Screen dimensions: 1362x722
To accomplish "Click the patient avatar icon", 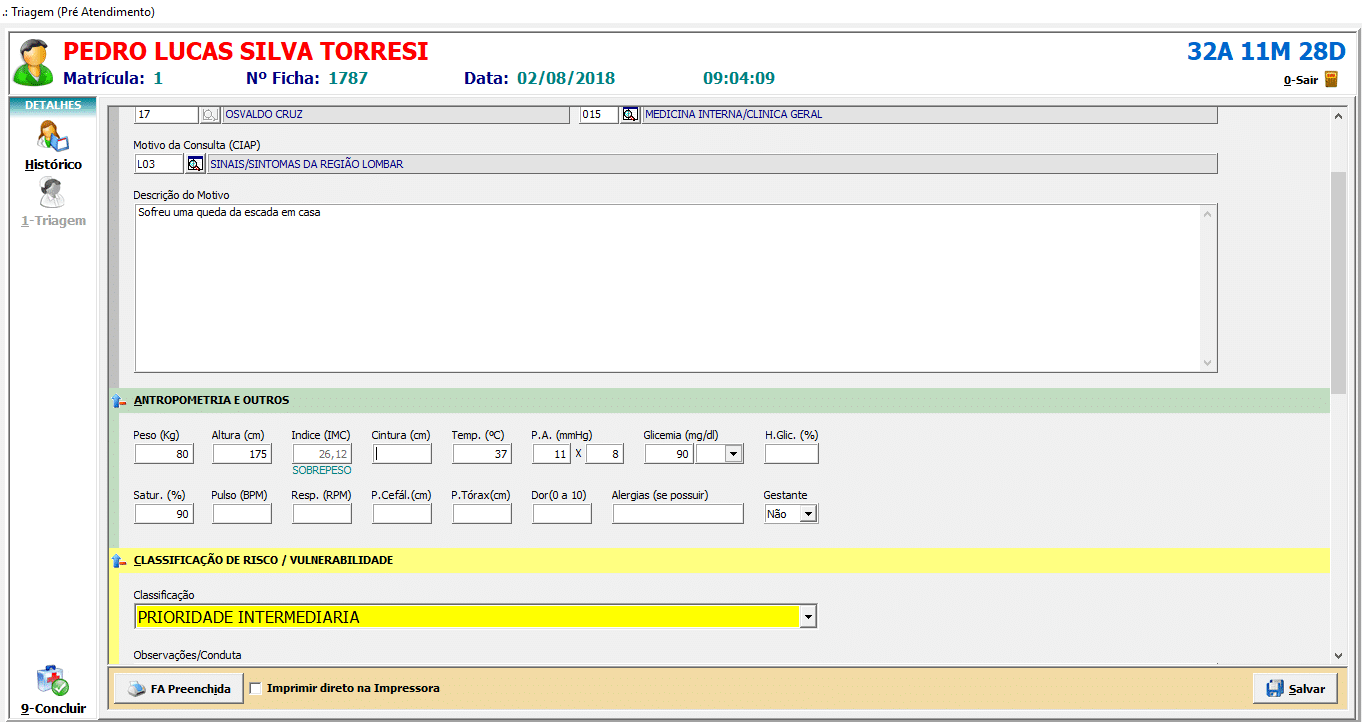I will 33,63.
